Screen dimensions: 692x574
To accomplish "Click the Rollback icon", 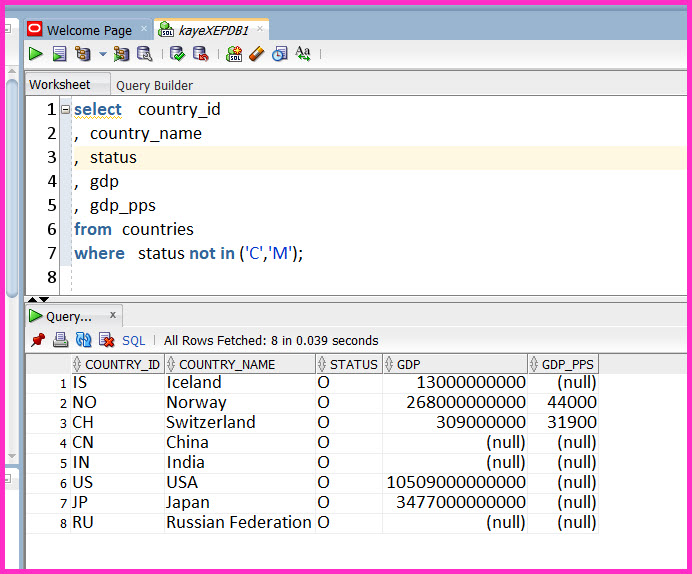I will coord(201,54).
